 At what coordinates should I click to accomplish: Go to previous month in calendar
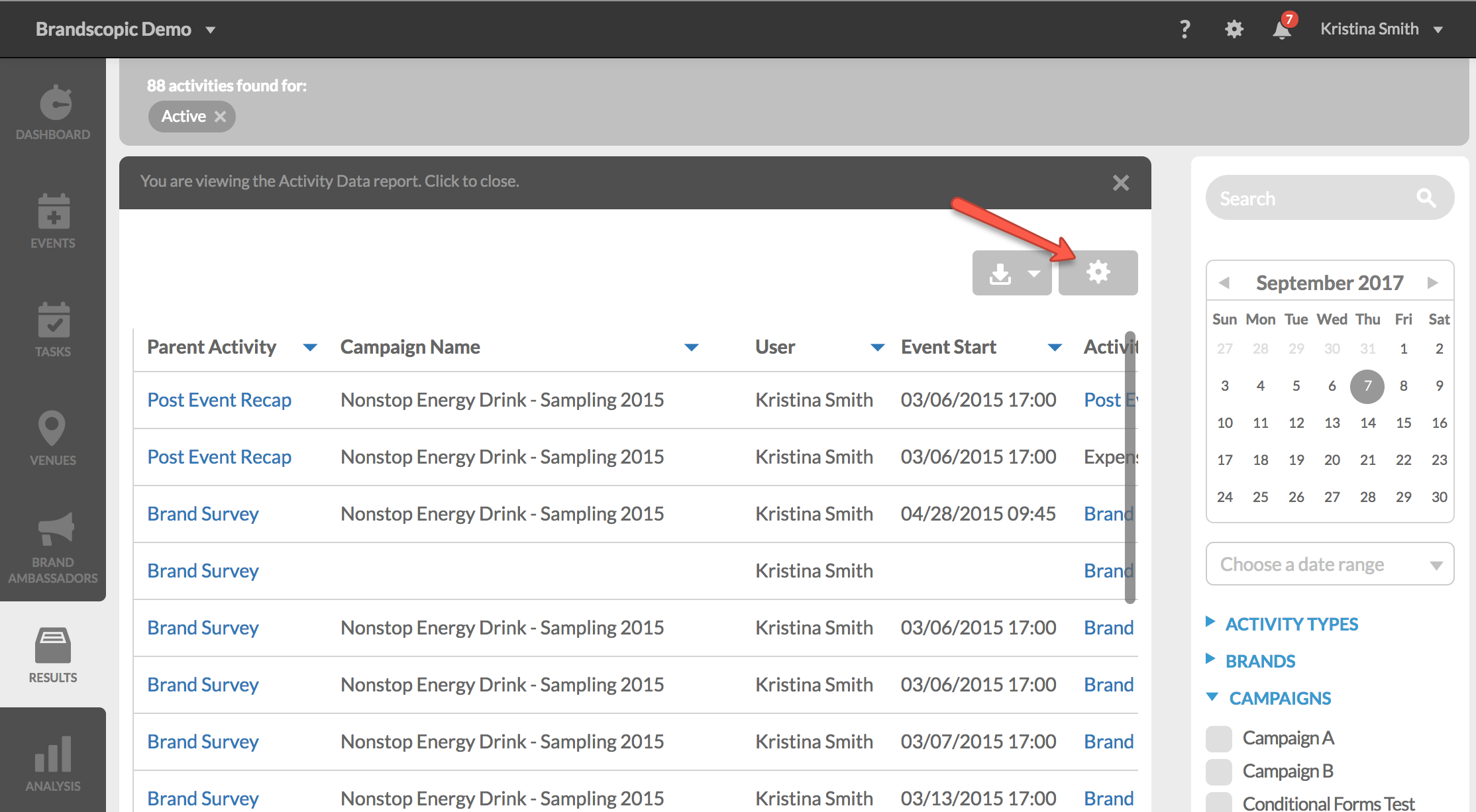(1224, 283)
